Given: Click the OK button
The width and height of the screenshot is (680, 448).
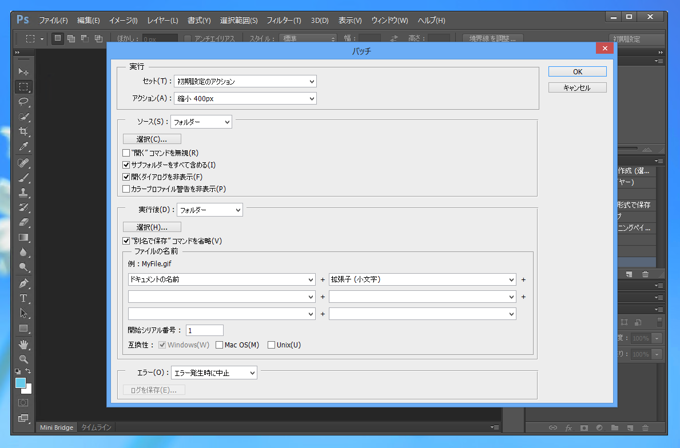Looking at the screenshot, I should (577, 72).
